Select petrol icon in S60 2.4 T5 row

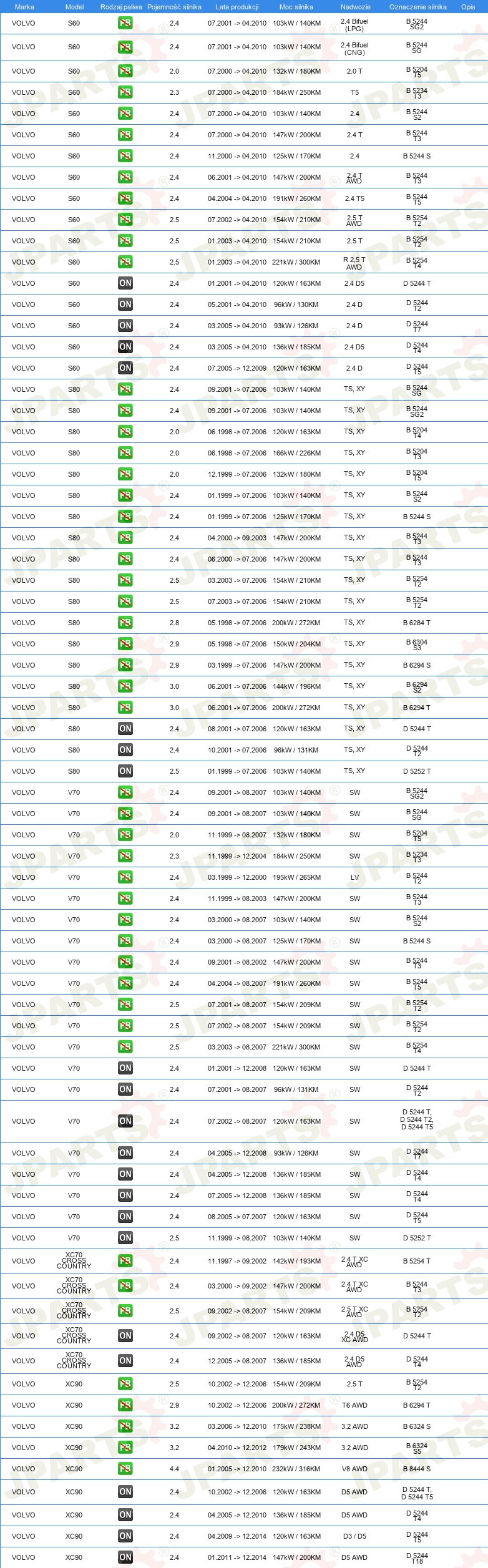coord(125,198)
